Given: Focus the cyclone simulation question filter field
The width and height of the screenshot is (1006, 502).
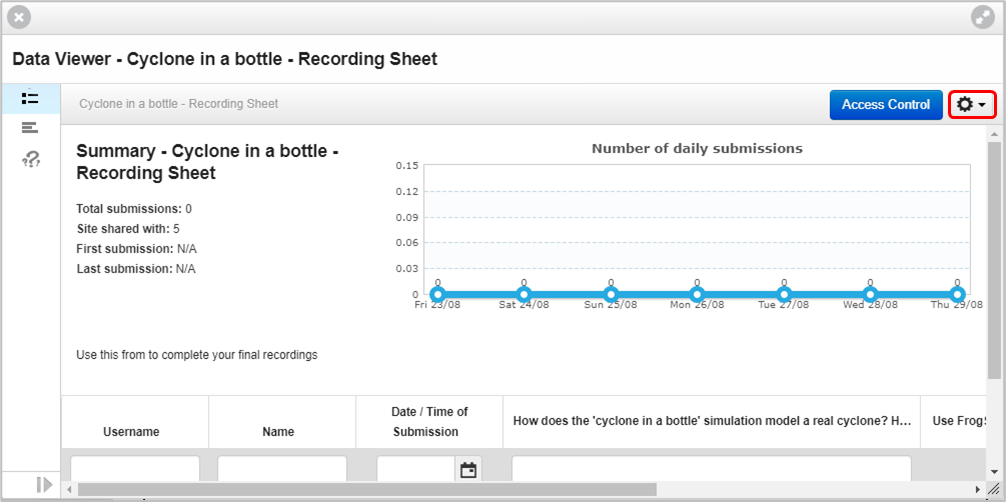Looking at the screenshot, I should pyautogui.click(x=711, y=469).
